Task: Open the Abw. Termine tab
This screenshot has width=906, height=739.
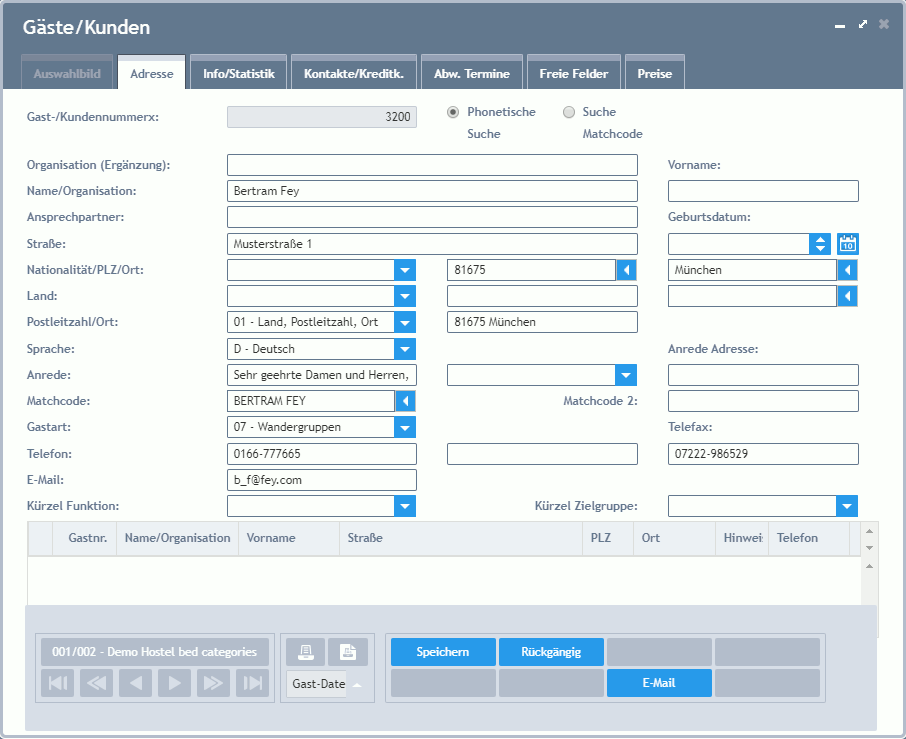Action: pyautogui.click(x=472, y=72)
